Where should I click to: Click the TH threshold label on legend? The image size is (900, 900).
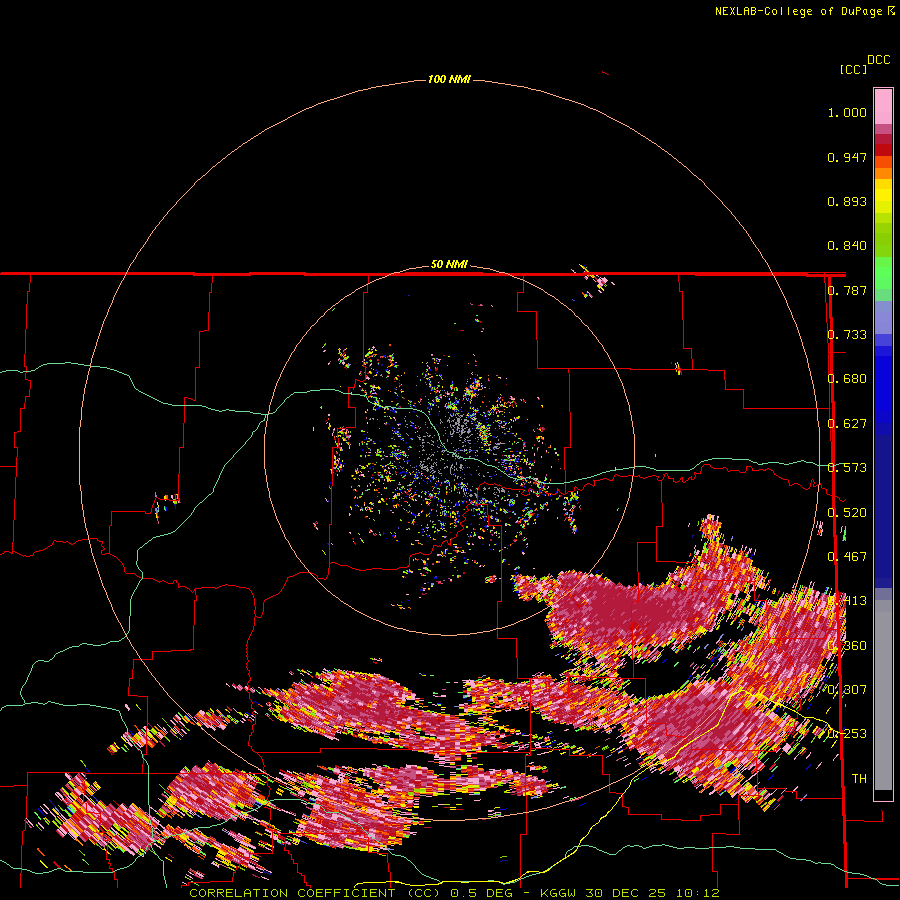coord(859,779)
